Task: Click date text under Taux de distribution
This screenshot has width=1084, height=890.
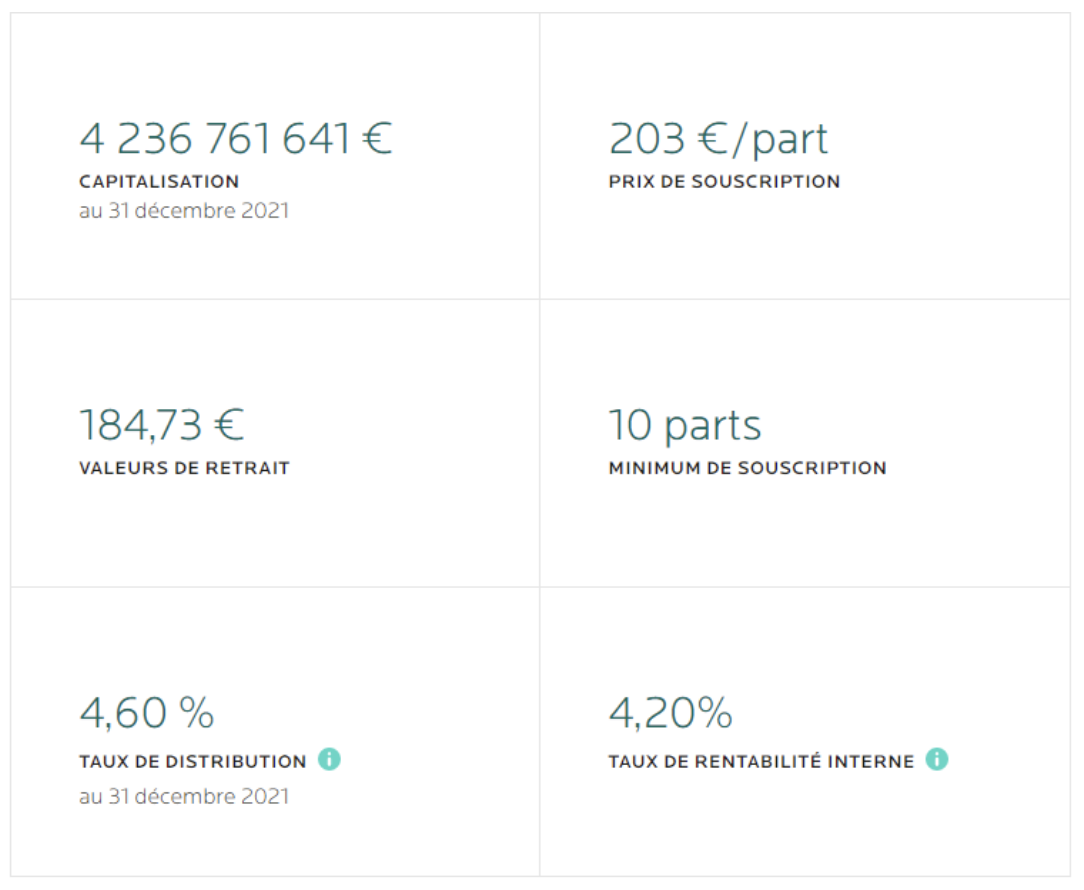Action: coord(184,797)
